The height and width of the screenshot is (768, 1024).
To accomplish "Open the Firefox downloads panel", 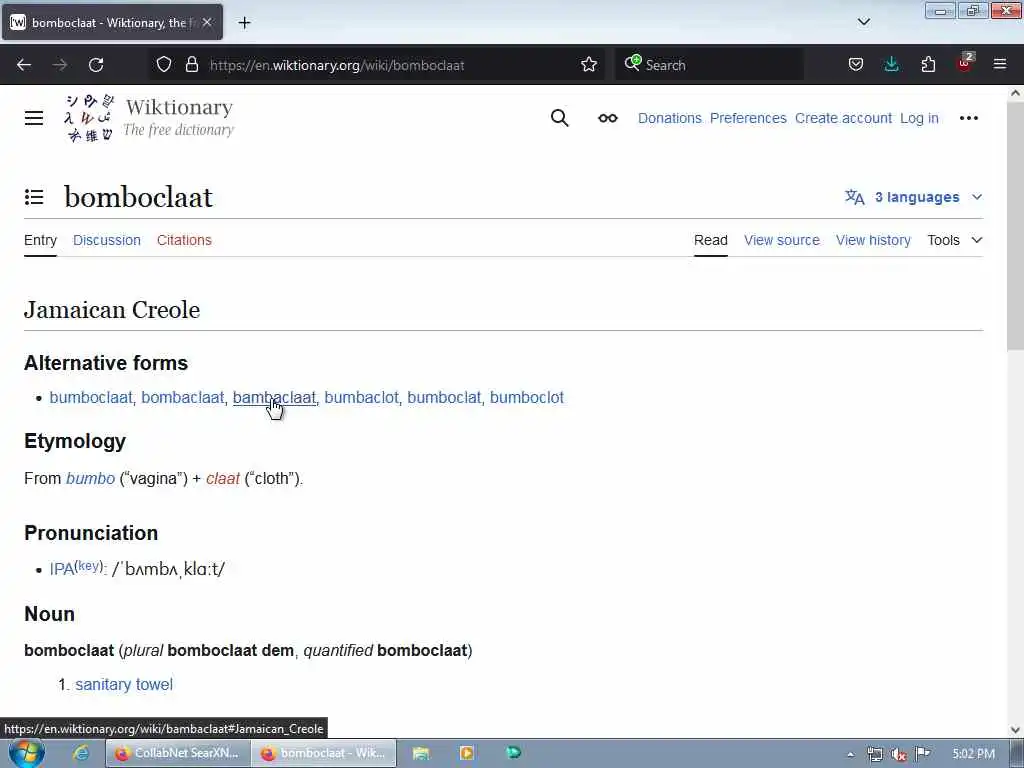I will click(x=891, y=65).
